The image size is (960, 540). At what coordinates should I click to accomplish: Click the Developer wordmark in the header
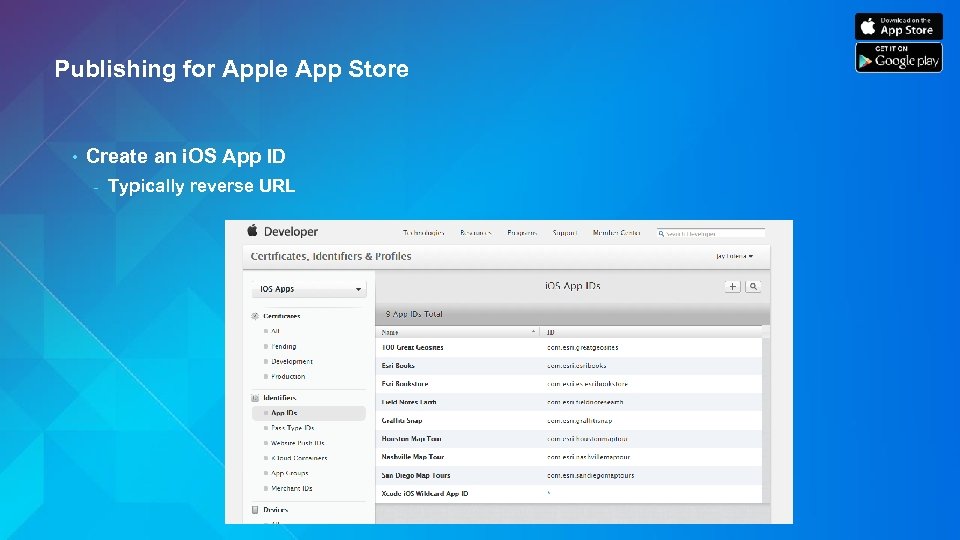(291, 231)
